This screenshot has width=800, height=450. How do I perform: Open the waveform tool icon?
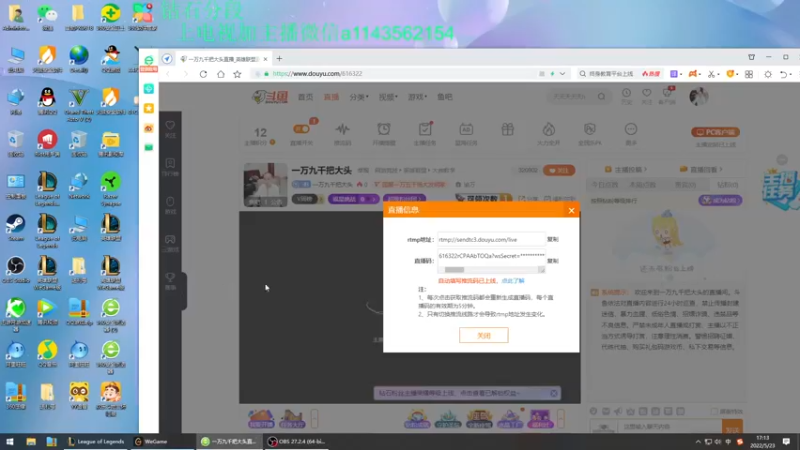pyautogui.click(x=342, y=130)
